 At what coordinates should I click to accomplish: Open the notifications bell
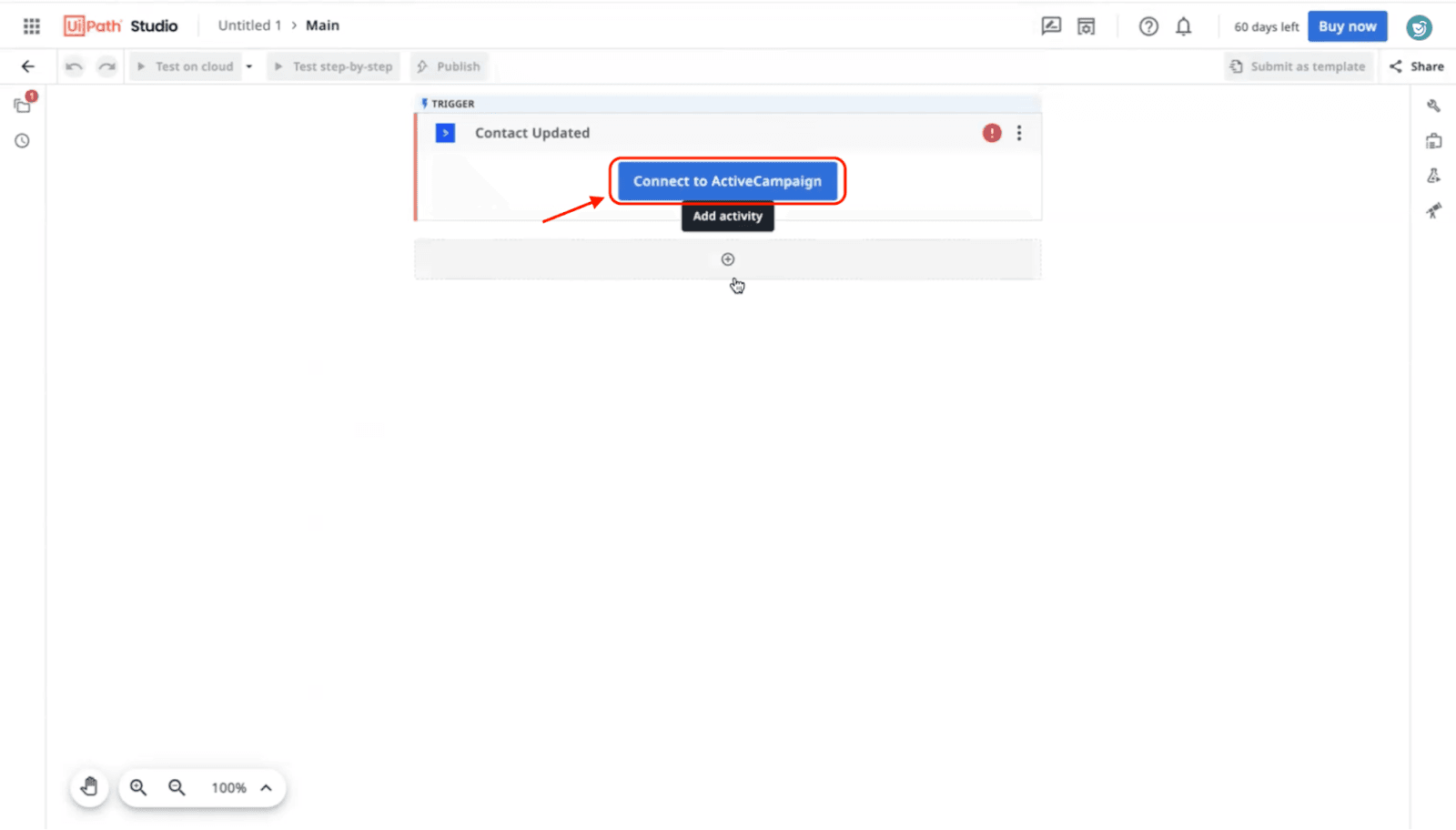point(1183,26)
